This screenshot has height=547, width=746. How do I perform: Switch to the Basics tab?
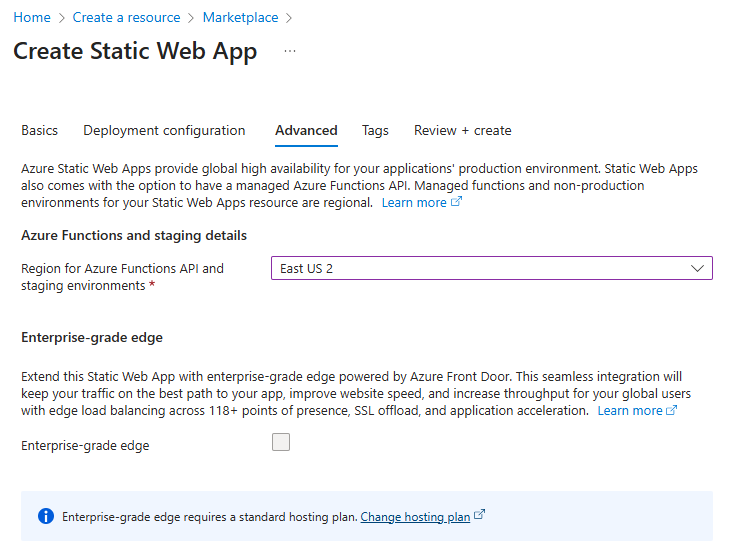[x=40, y=130]
